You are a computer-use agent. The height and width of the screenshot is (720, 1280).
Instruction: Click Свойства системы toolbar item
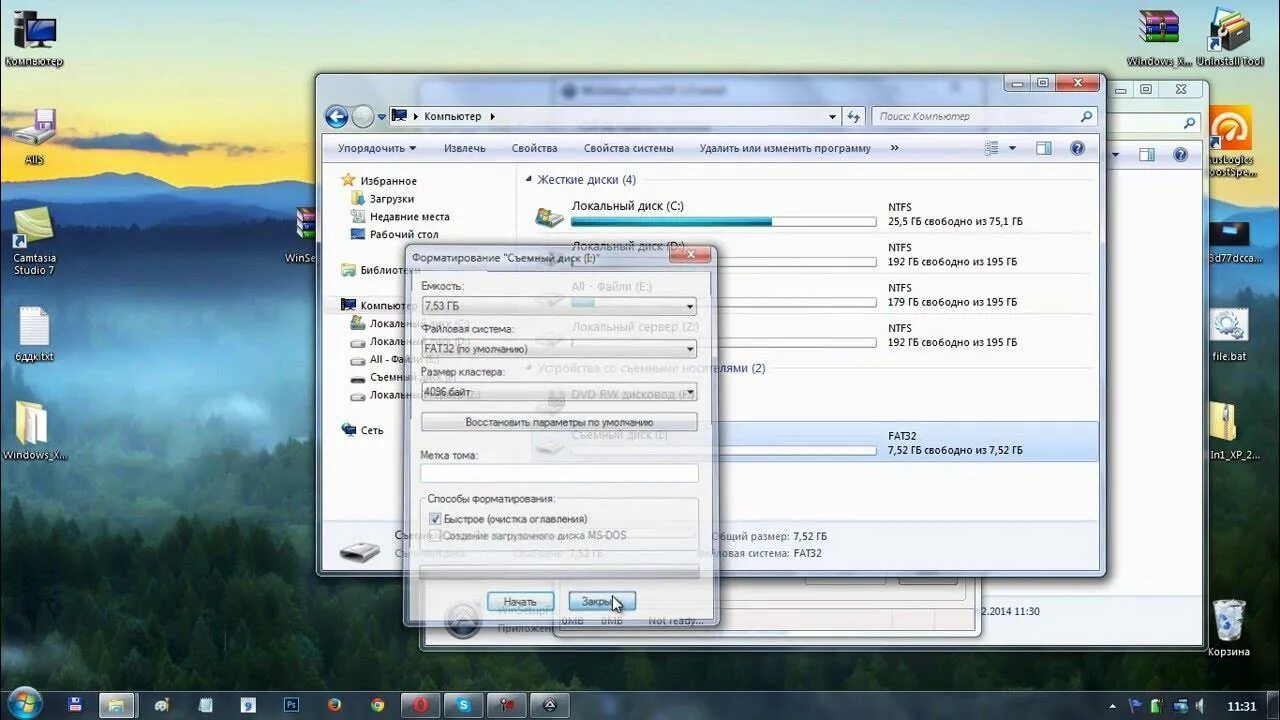coord(628,148)
